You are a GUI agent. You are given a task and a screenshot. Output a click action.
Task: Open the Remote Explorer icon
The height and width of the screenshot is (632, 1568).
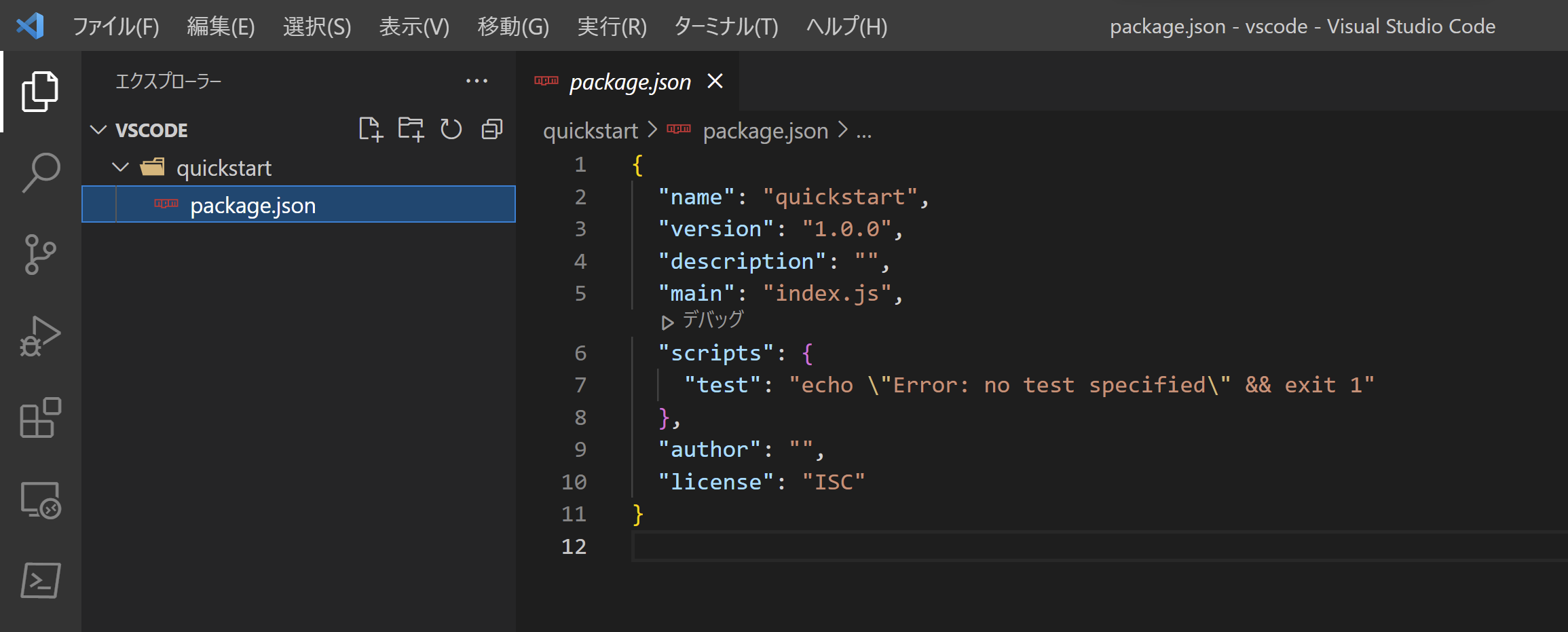coord(40,500)
